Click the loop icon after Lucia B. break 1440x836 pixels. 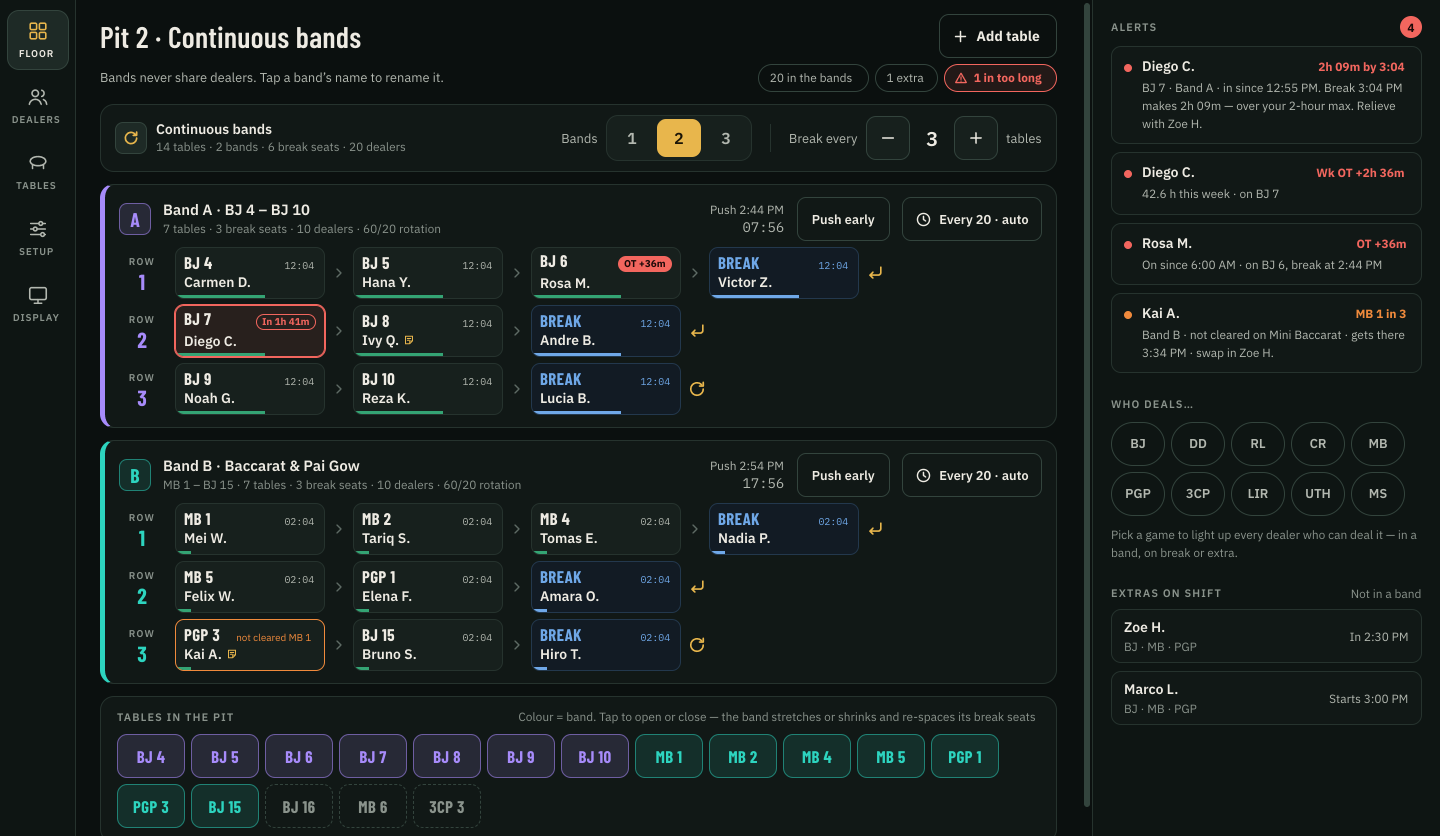coord(697,388)
